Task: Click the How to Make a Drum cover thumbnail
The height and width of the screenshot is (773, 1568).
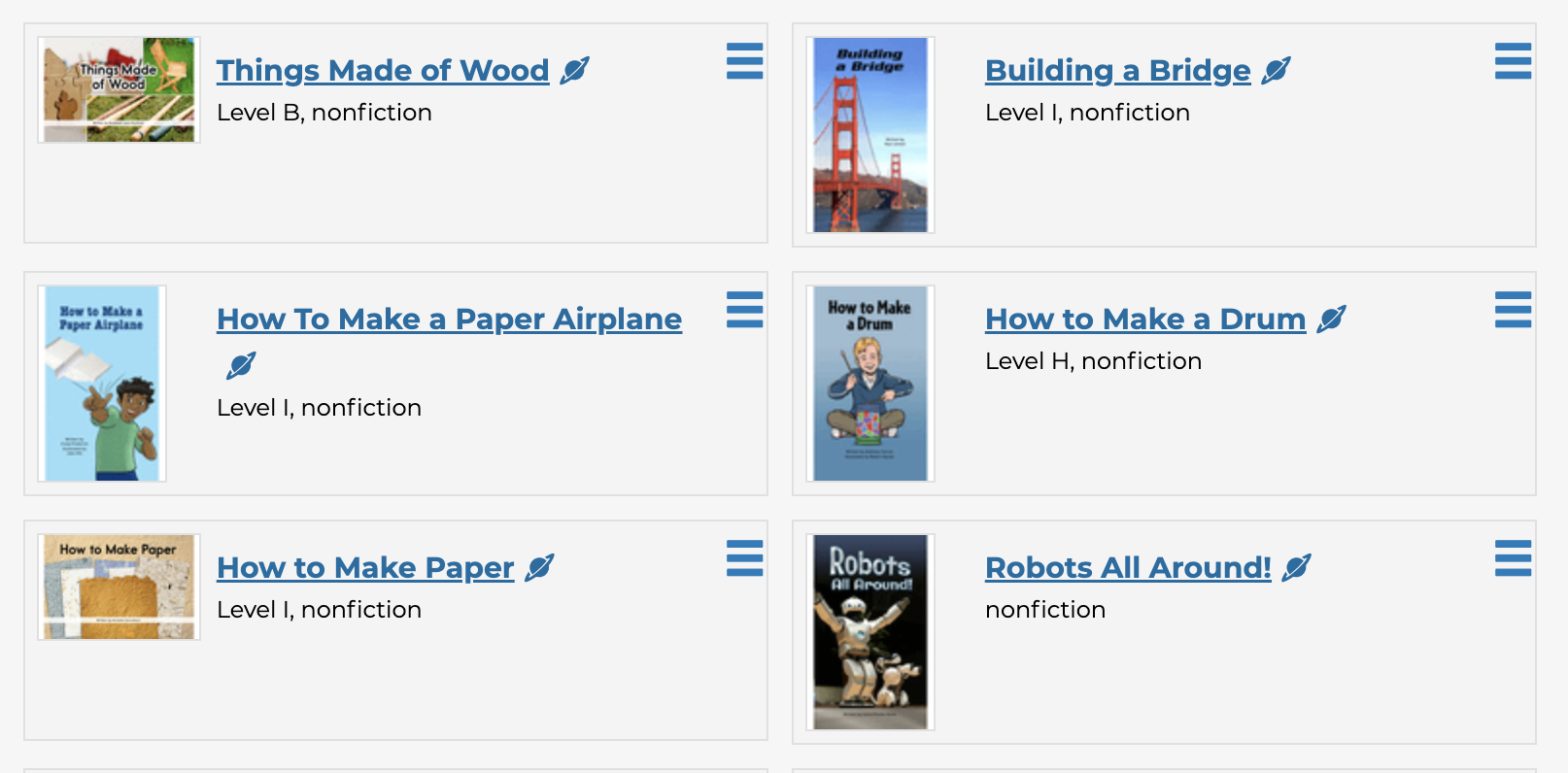Action: 869,384
